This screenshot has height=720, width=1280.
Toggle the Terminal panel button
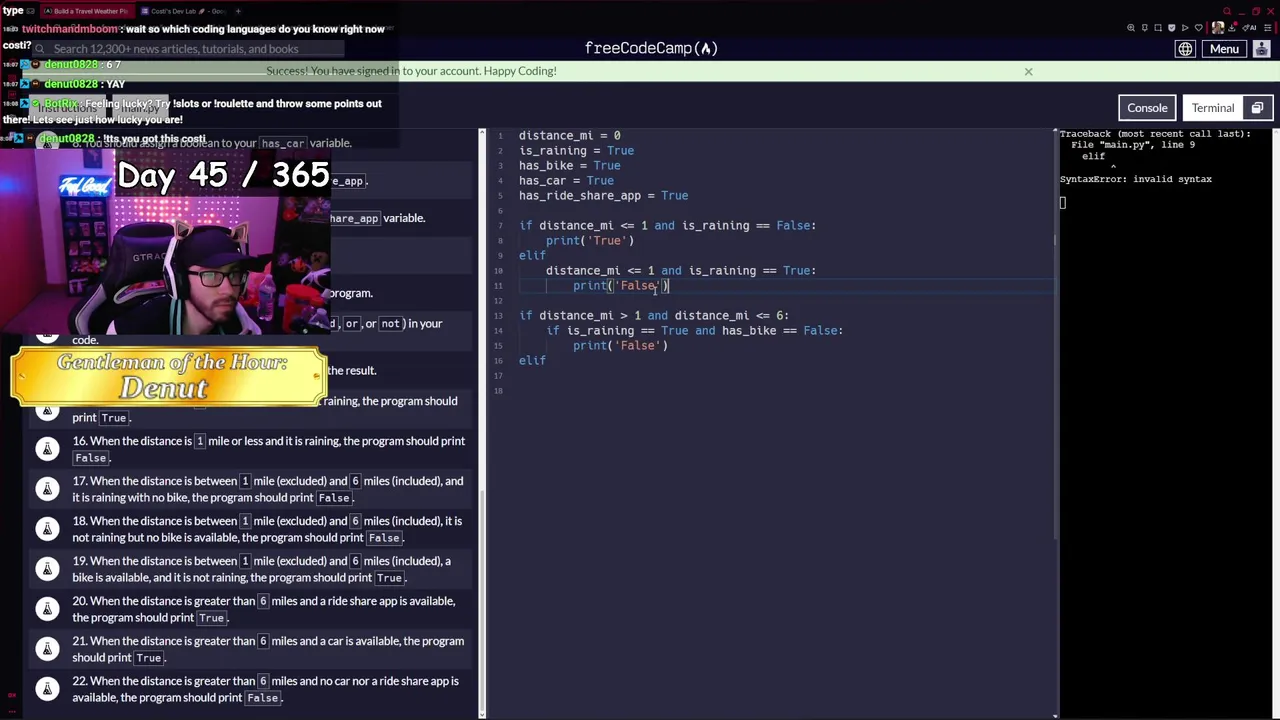click(x=1213, y=108)
